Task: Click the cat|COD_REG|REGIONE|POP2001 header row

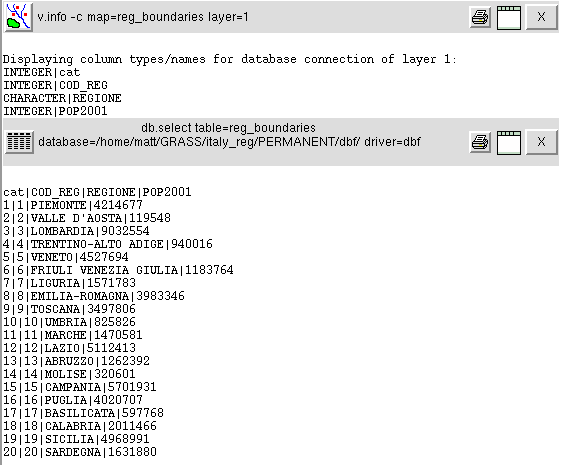Action: coord(97,192)
